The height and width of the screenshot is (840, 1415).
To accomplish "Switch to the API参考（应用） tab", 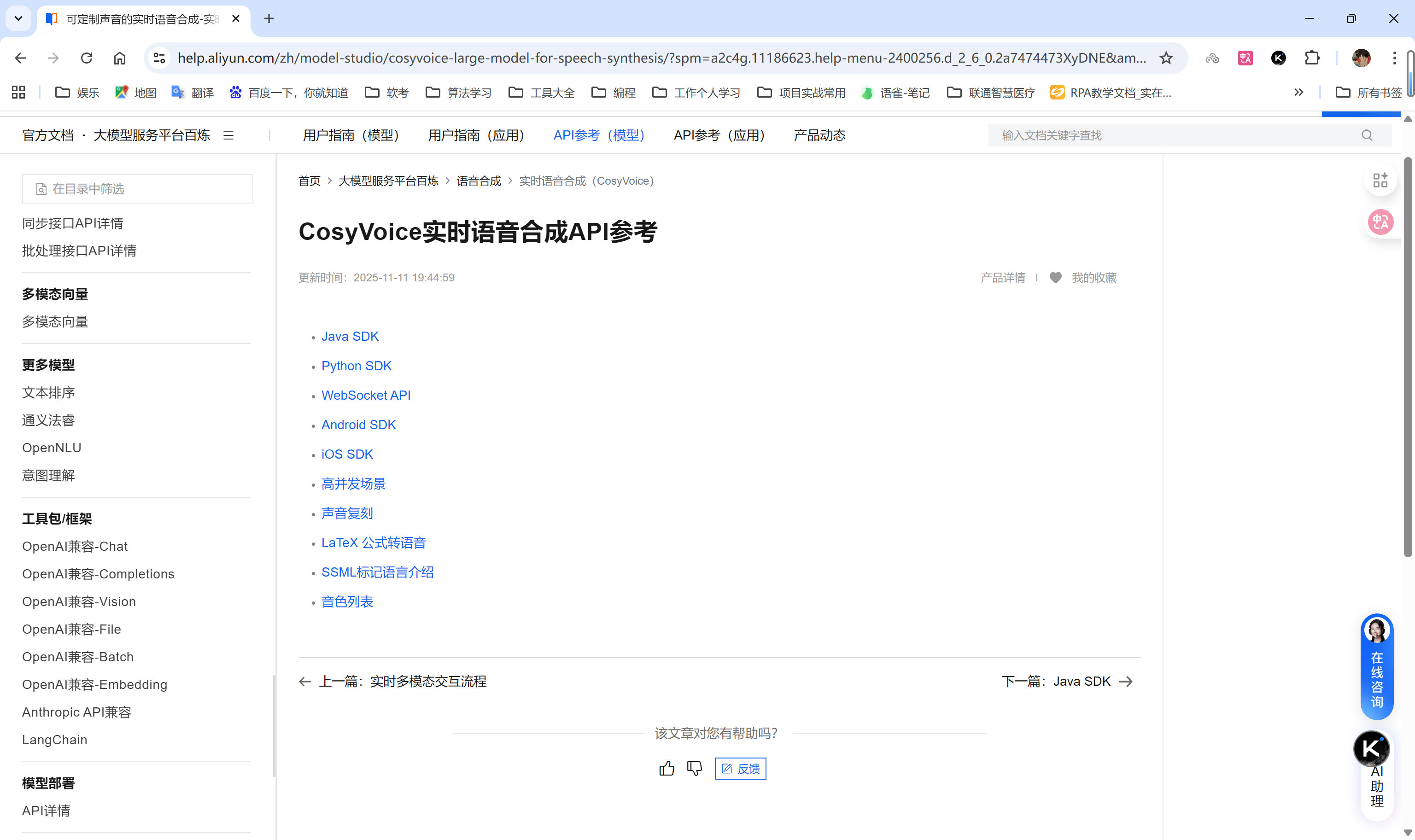I will point(719,135).
